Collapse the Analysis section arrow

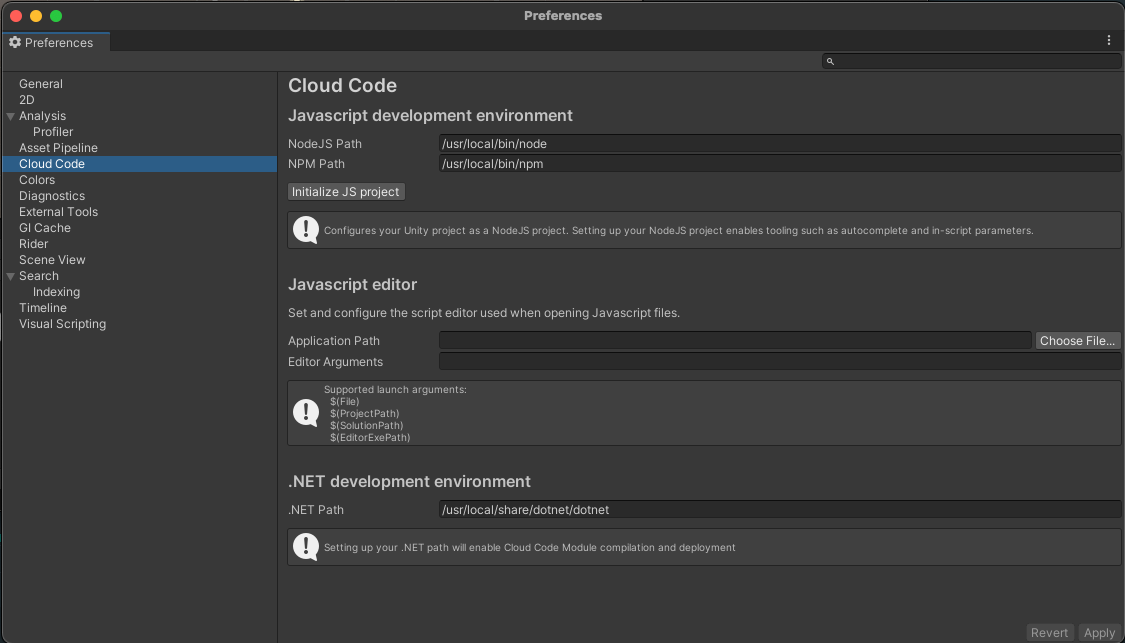click(10, 116)
